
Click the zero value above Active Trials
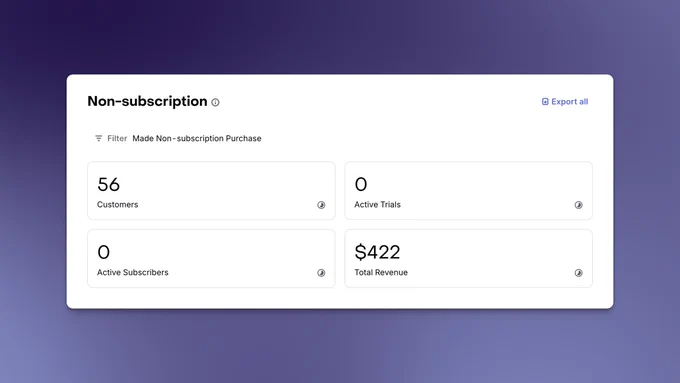click(361, 184)
